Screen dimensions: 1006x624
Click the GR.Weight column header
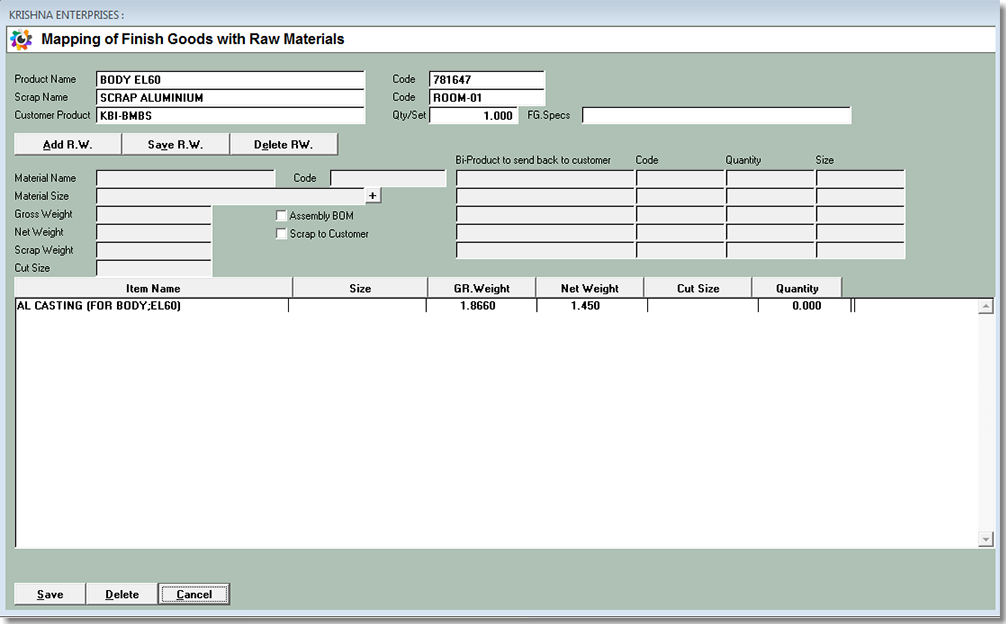(x=481, y=288)
